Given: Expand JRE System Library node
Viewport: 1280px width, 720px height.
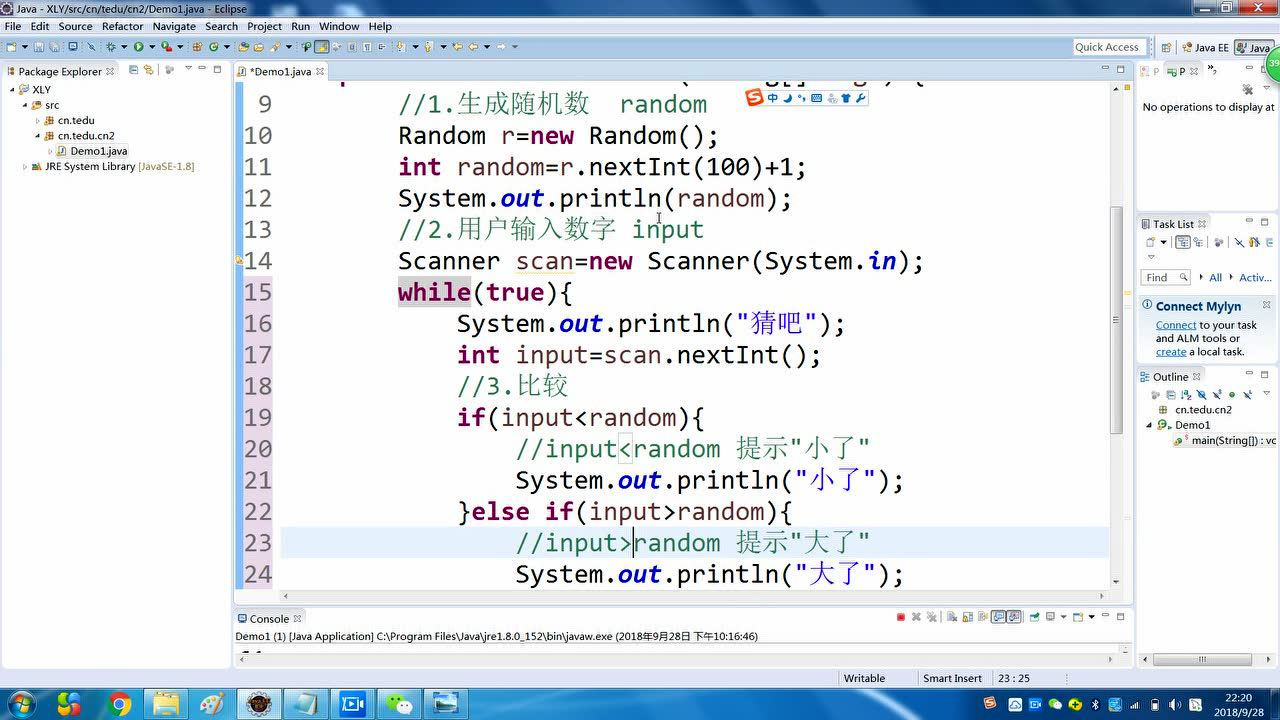Looking at the screenshot, I should [24, 167].
